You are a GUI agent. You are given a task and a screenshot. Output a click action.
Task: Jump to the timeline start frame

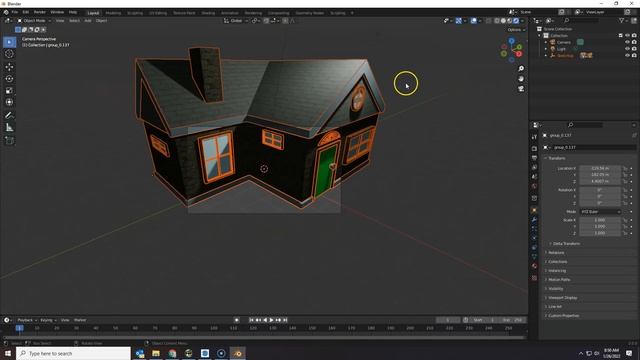pyautogui.click(x=251, y=320)
